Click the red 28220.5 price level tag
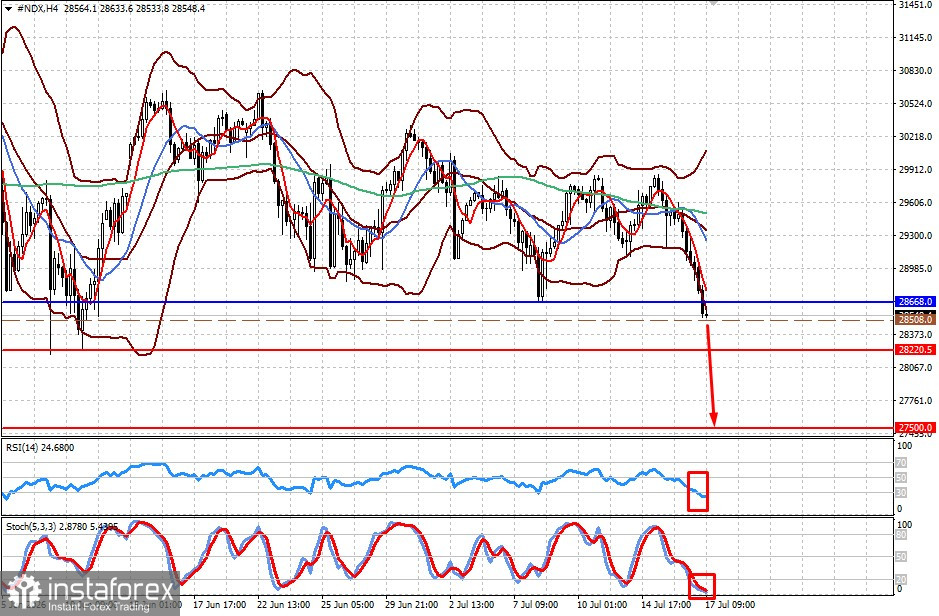Screen dimensions: 939x616 [916, 350]
